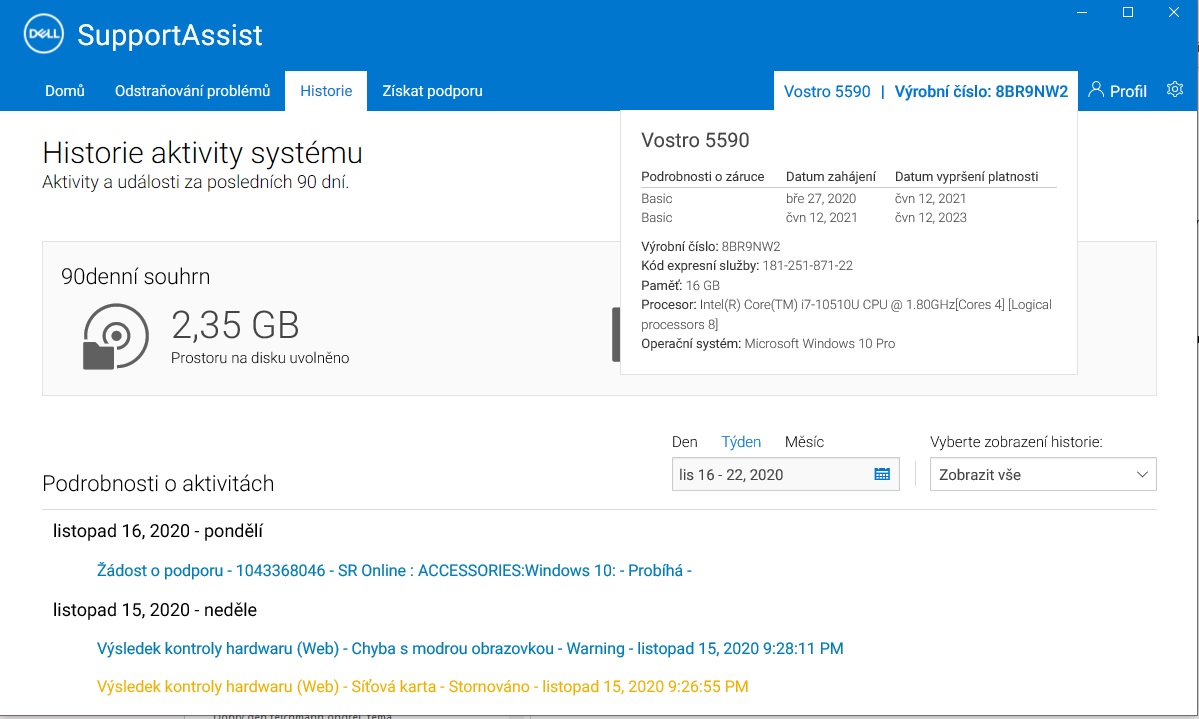Maximize the SupportAssist window
The height and width of the screenshot is (719, 1199).
[1128, 12]
